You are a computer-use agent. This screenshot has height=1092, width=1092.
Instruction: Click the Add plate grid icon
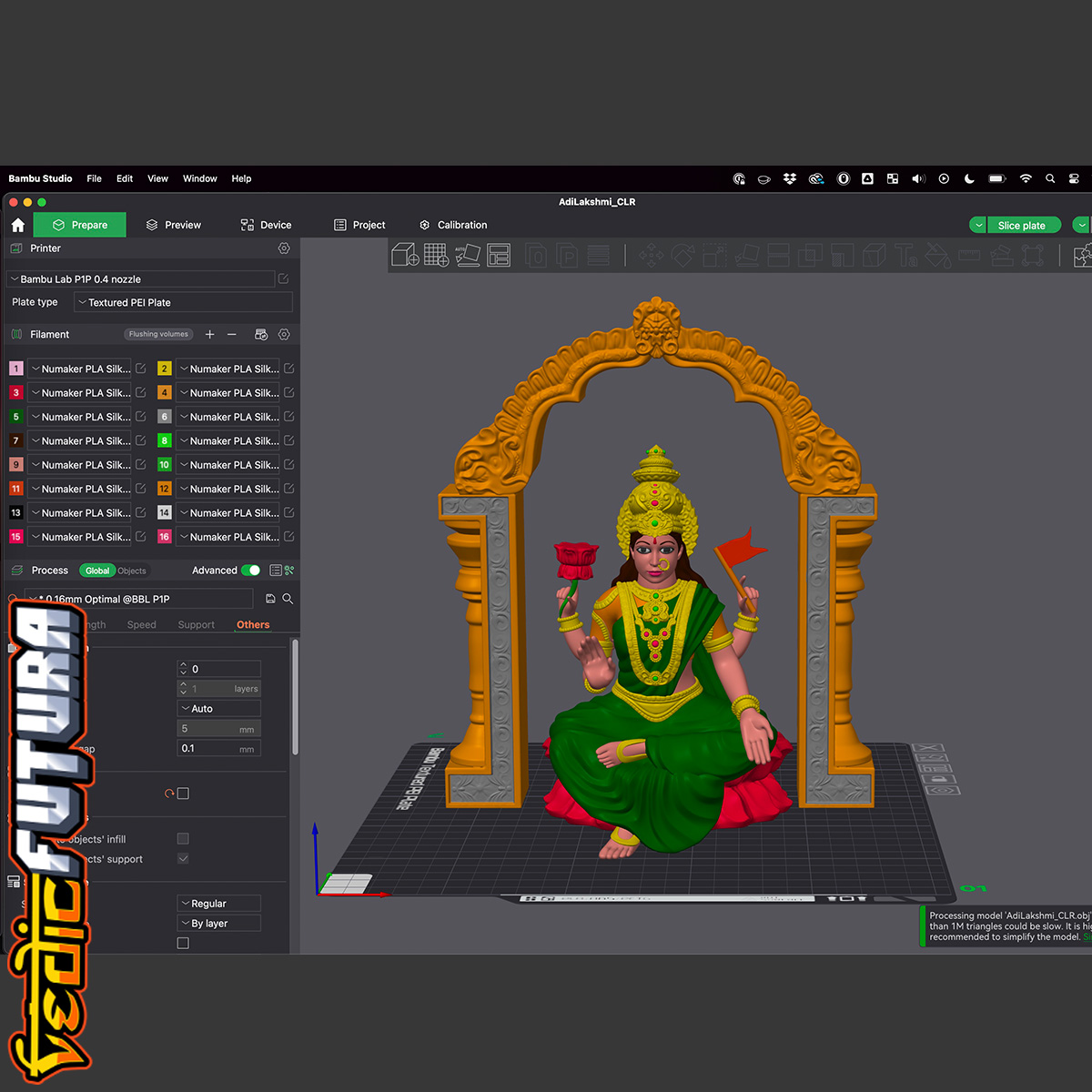pos(436,255)
